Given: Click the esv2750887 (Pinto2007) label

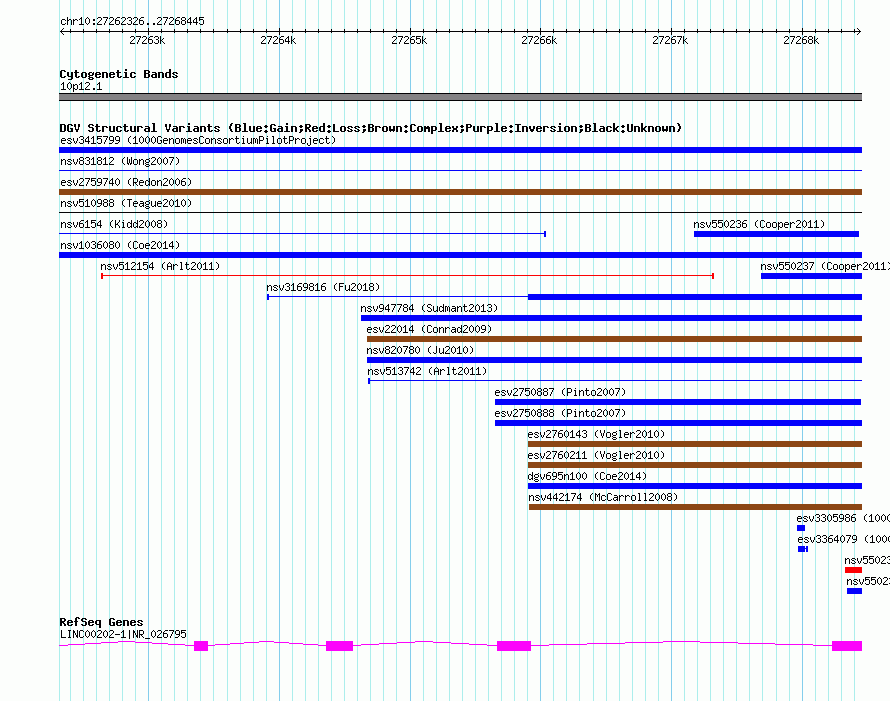Looking at the screenshot, I should [560, 392].
